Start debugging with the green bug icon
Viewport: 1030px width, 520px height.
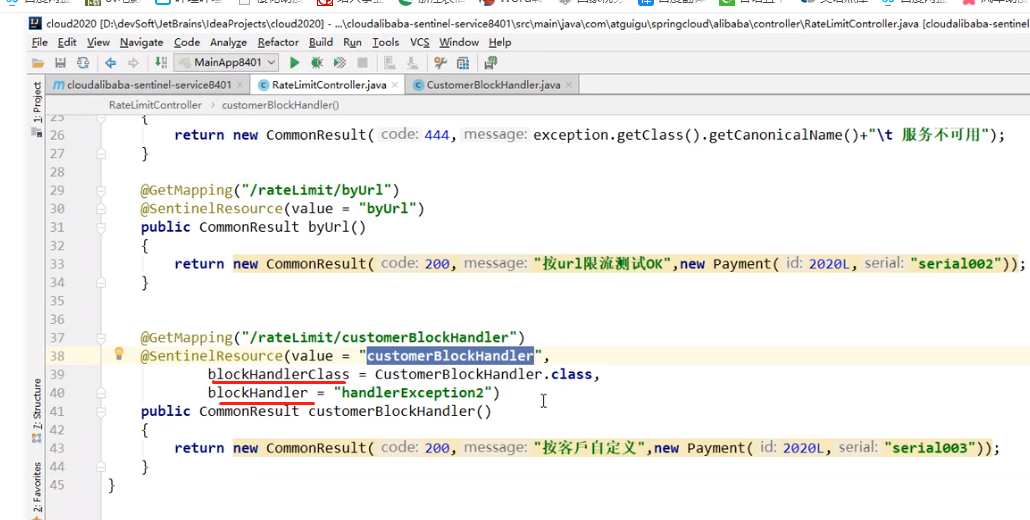click(x=317, y=63)
